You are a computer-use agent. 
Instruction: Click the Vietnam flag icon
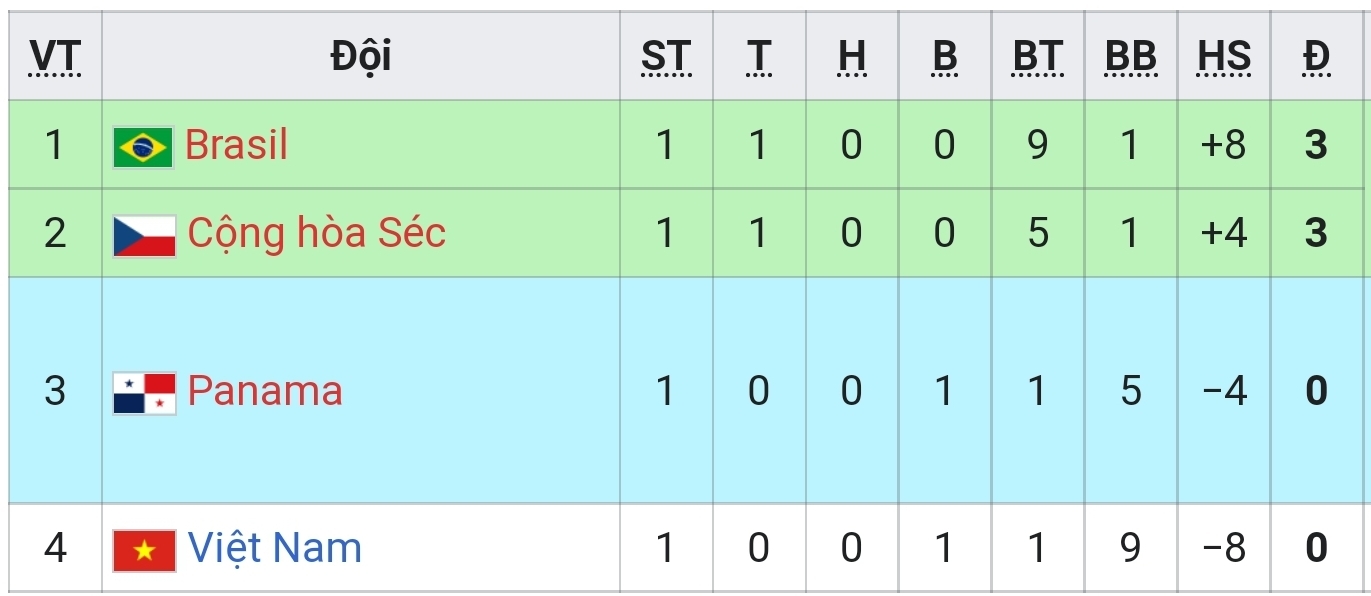tap(144, 550)
